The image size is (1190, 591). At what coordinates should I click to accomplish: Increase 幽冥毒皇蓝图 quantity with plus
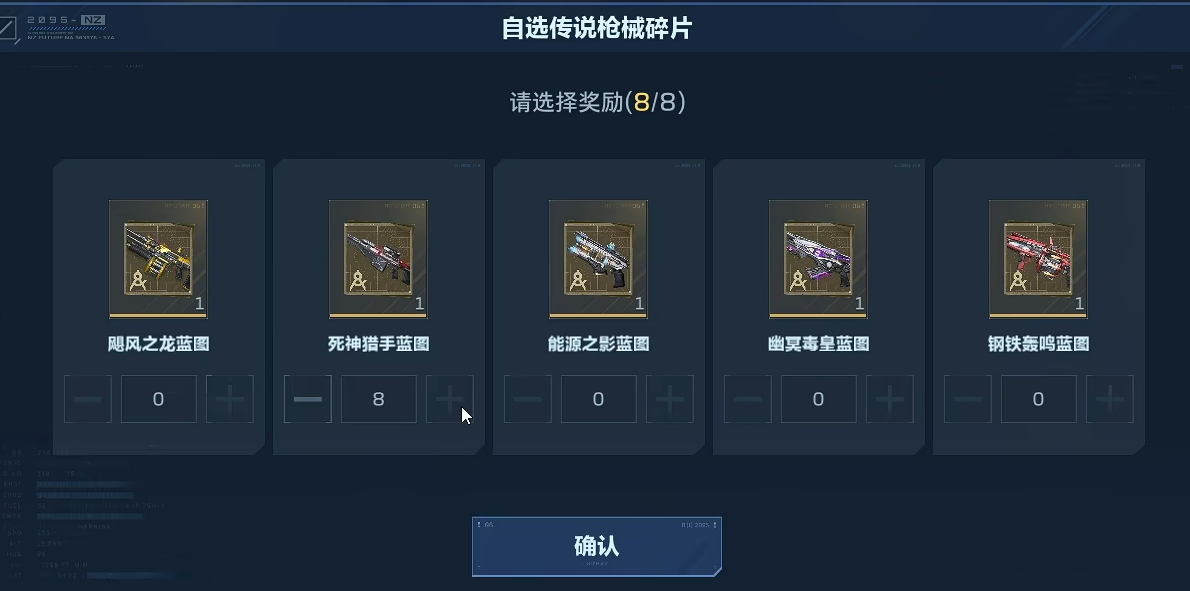click(890, 399)
